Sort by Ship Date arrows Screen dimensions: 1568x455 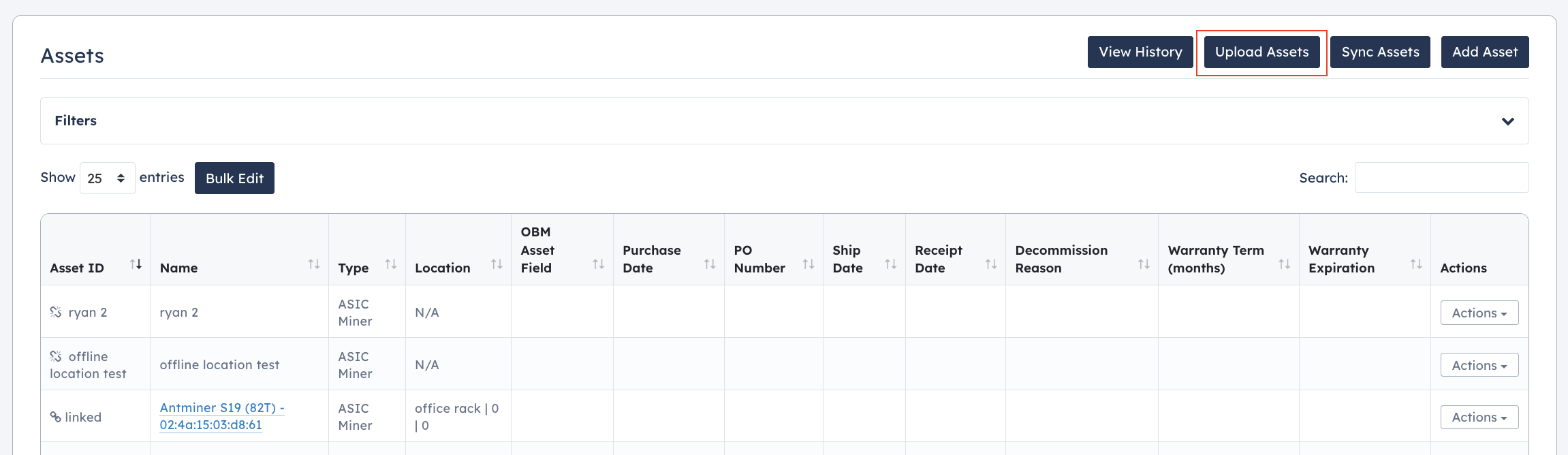pos(891,264)
